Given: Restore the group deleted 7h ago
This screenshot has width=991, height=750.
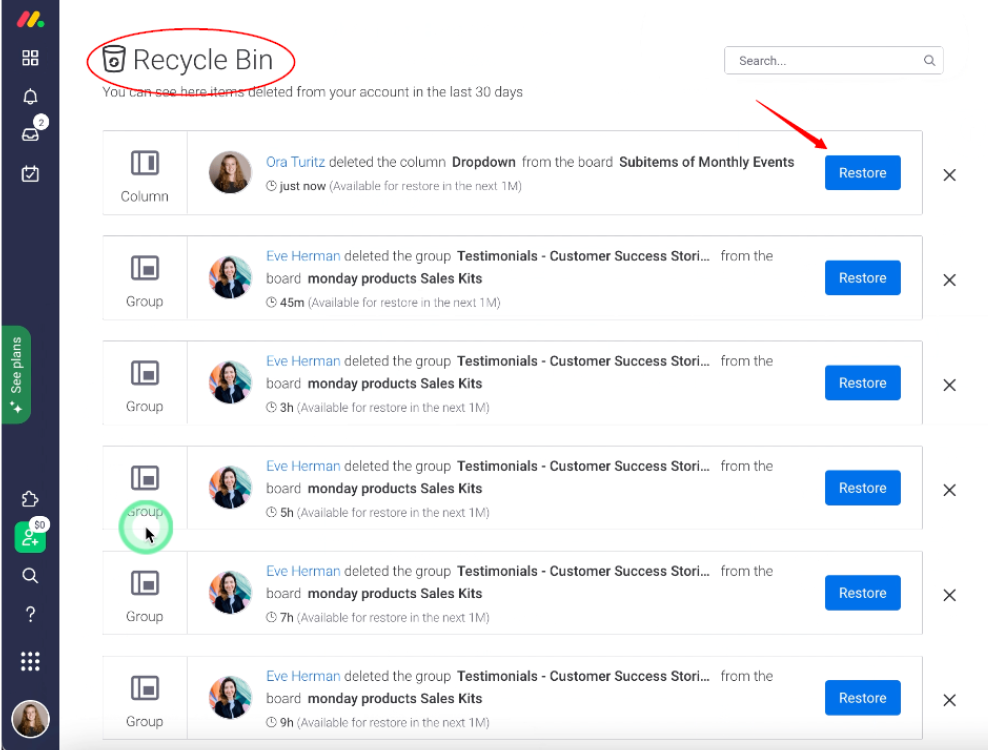Looking at the screenshot, I should (862, 592).
